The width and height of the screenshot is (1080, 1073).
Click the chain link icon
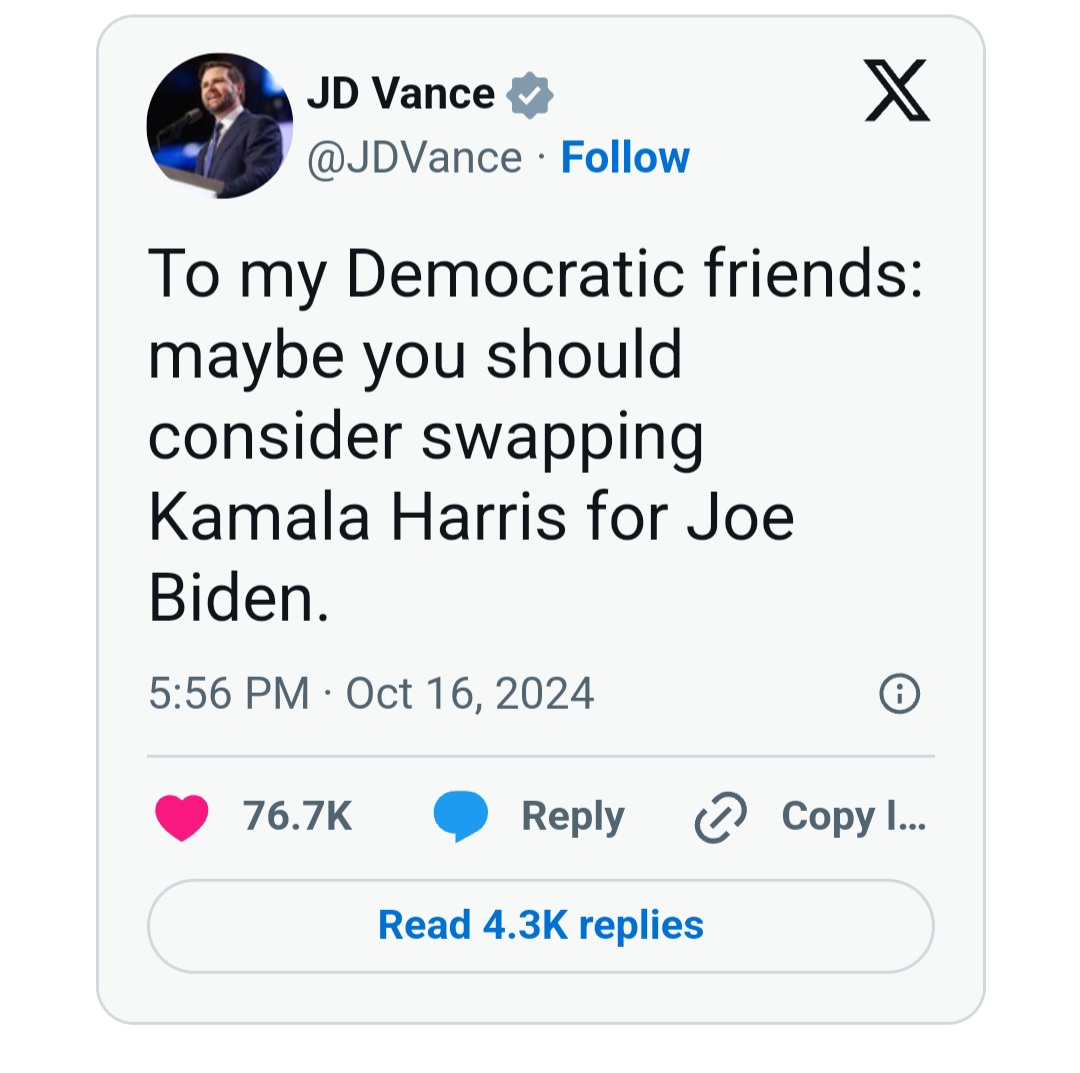click(x=720, y=818)
